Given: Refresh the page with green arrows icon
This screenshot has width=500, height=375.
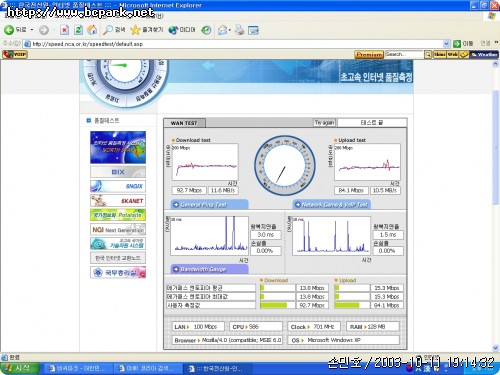Looking at the screenshot, I should click(78, 30).
